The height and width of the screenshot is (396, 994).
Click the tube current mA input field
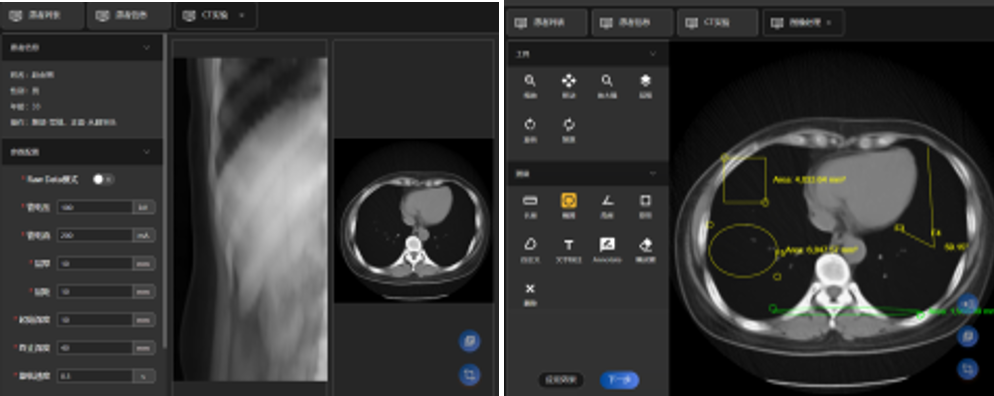[x=94, y=235]
